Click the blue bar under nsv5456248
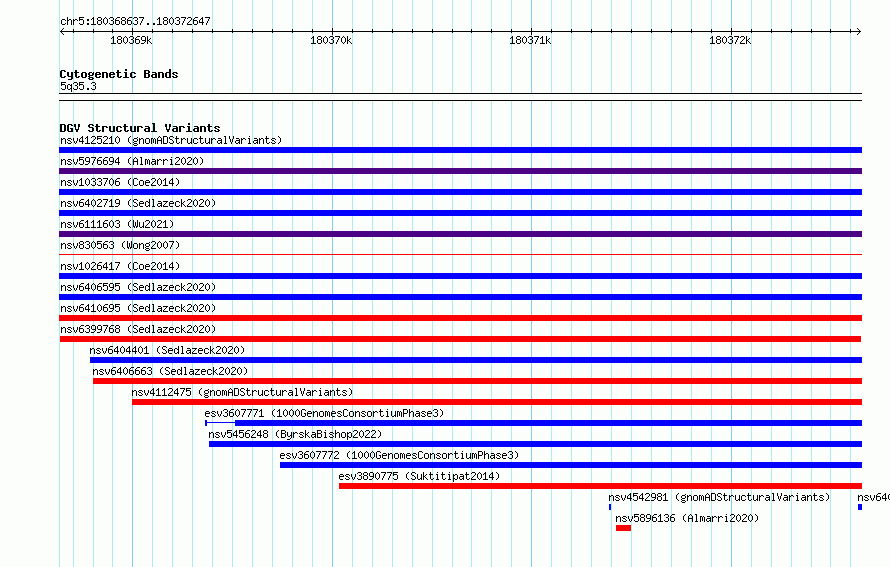 point(535,444)
